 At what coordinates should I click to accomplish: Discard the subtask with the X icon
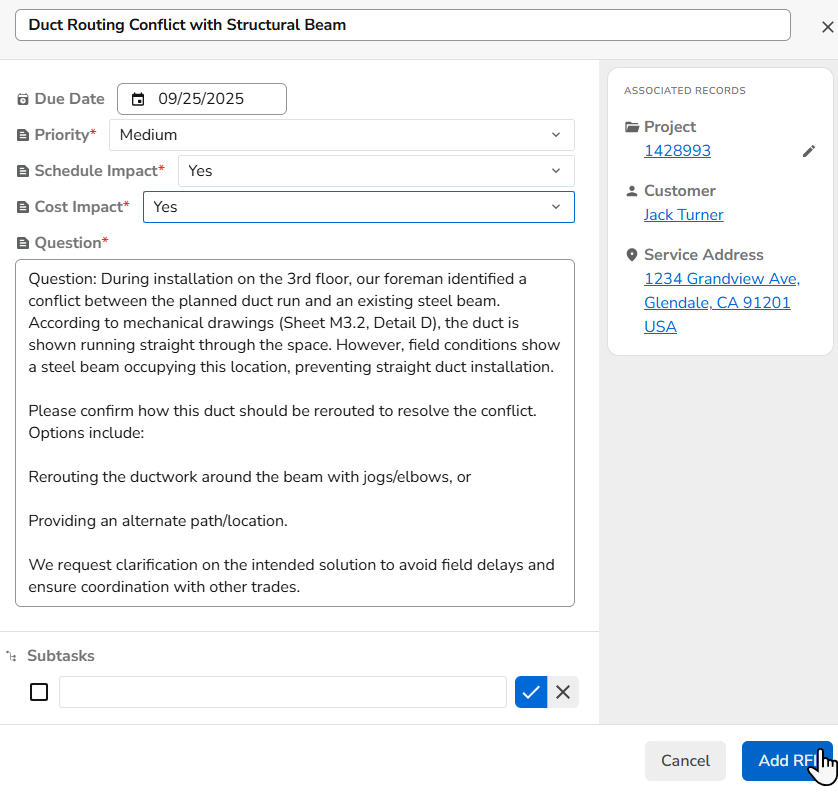563,692
